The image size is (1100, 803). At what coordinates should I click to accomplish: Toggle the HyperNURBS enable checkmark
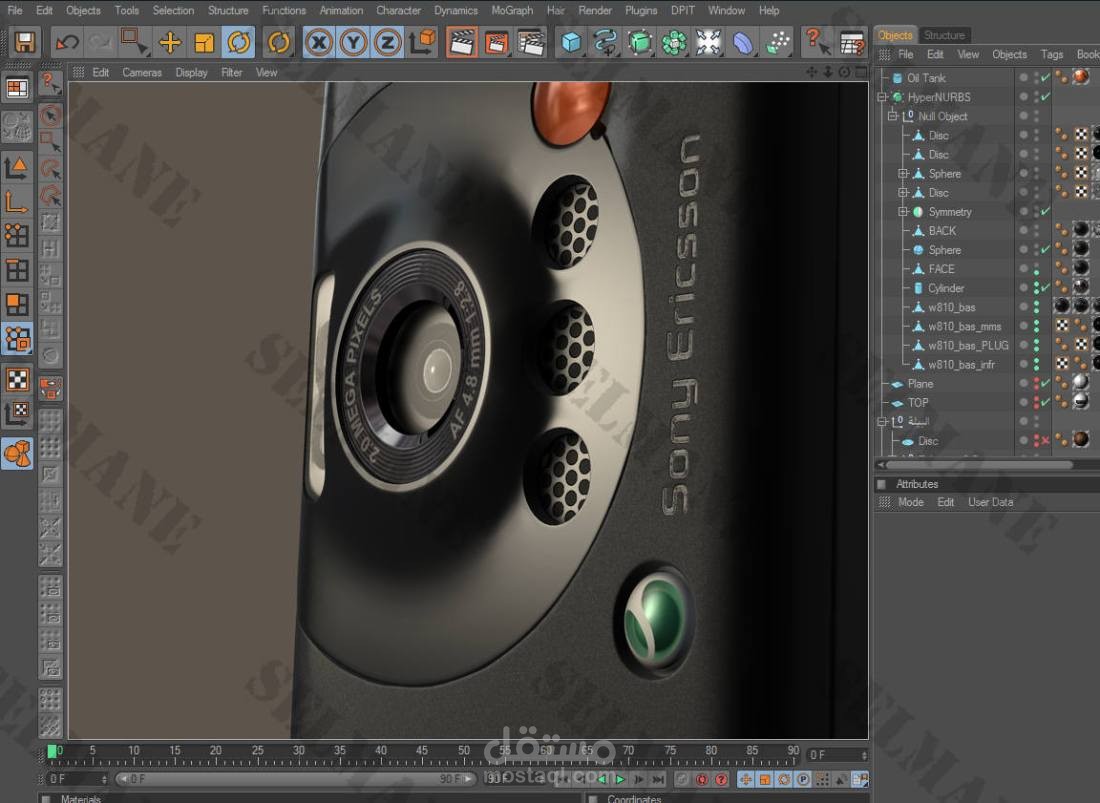(x=1046, y=97)
